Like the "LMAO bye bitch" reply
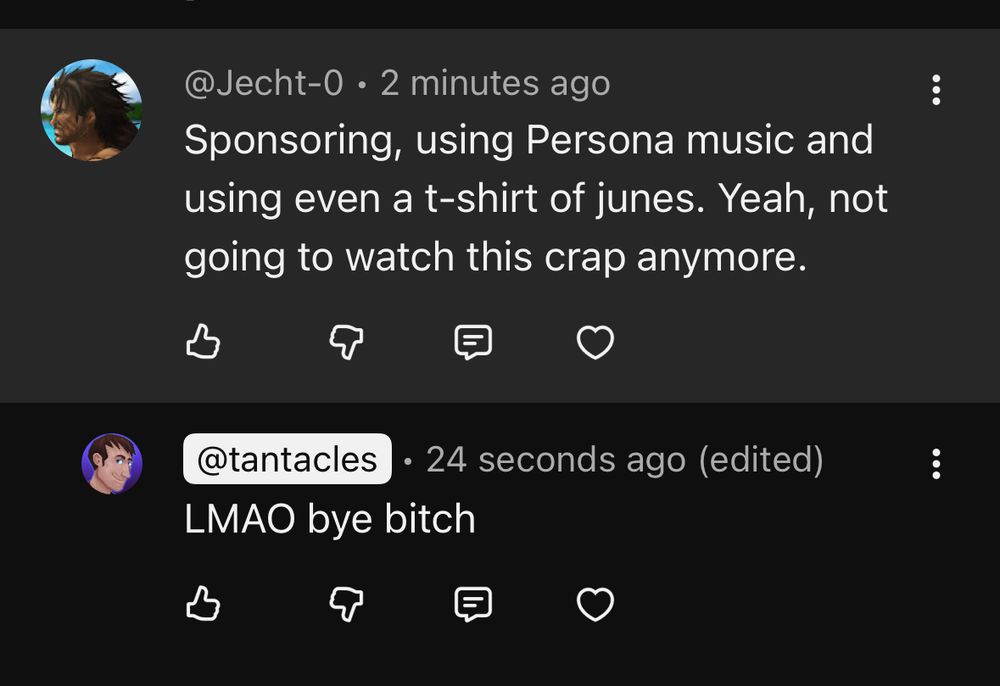The width and height of the screenshot is (1000, 686). click(203, 604)
